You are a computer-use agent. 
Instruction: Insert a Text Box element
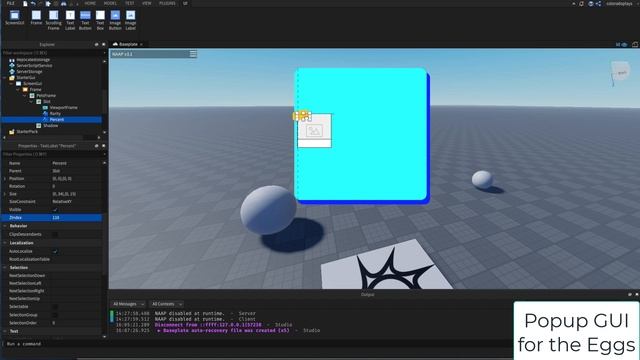tap(100, 19)
